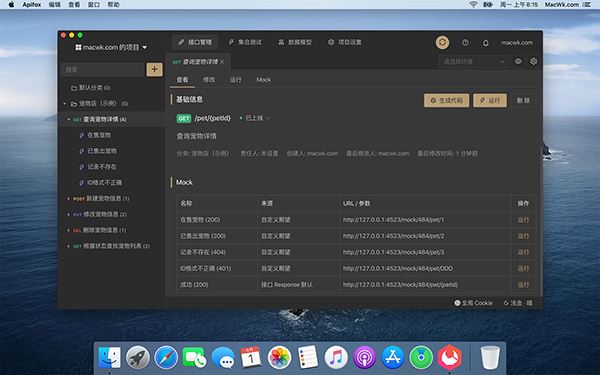
Task: Open App Store in the dock
Action: click(393, 357)
